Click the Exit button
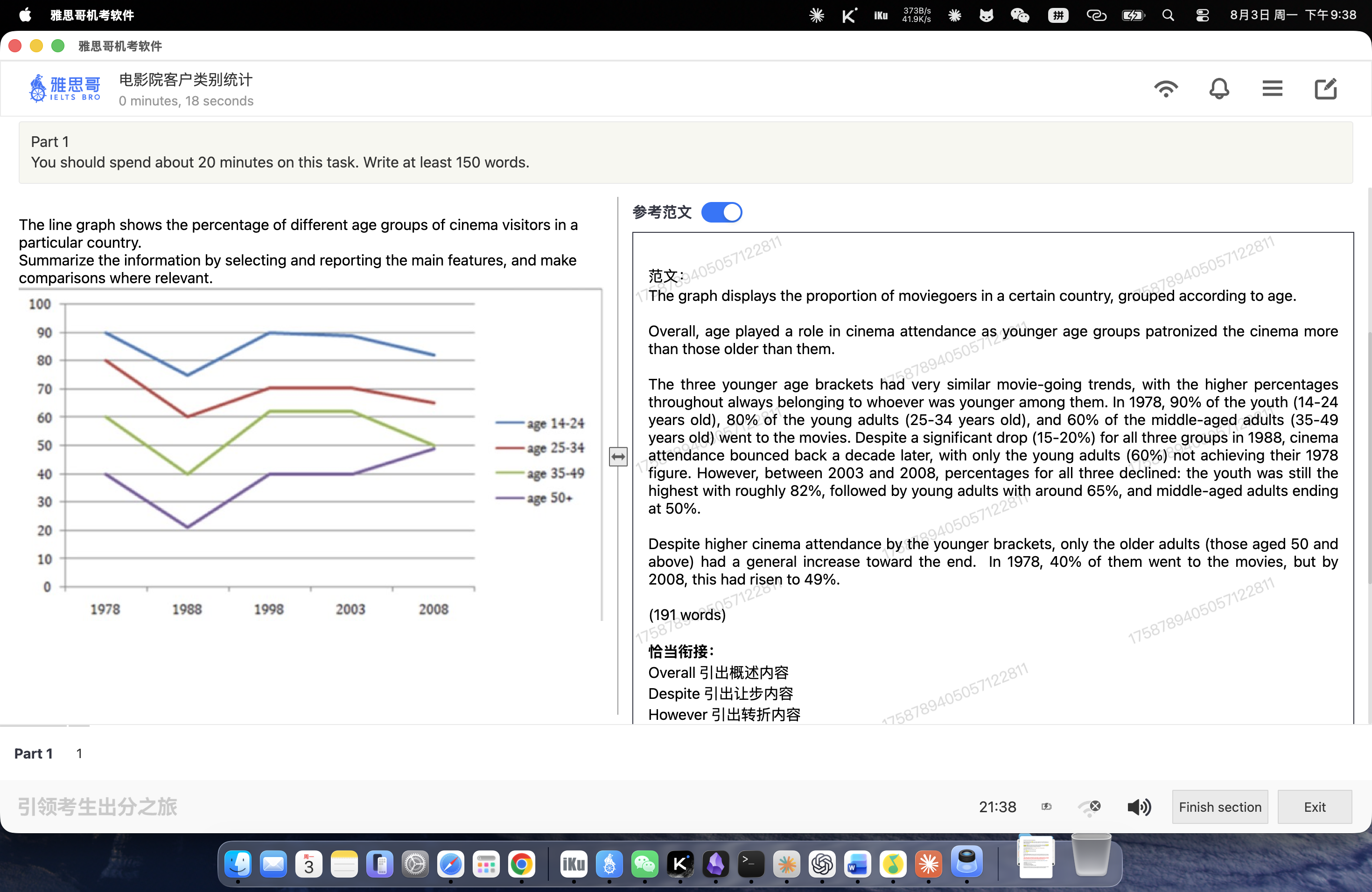1372x892 pixels. click(1314, 807)
